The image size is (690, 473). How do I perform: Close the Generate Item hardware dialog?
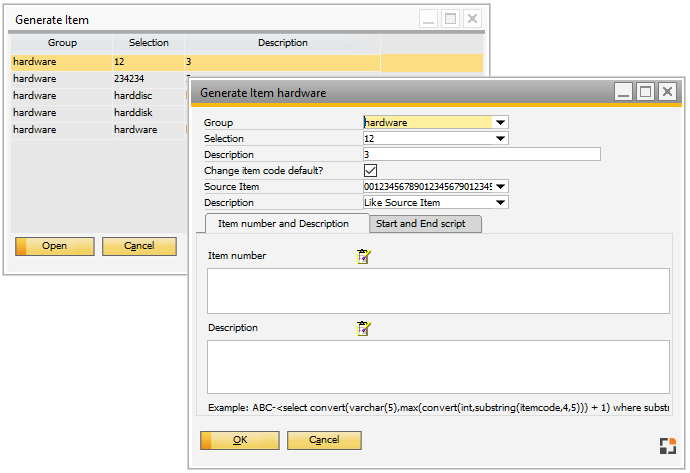(667, 92)
